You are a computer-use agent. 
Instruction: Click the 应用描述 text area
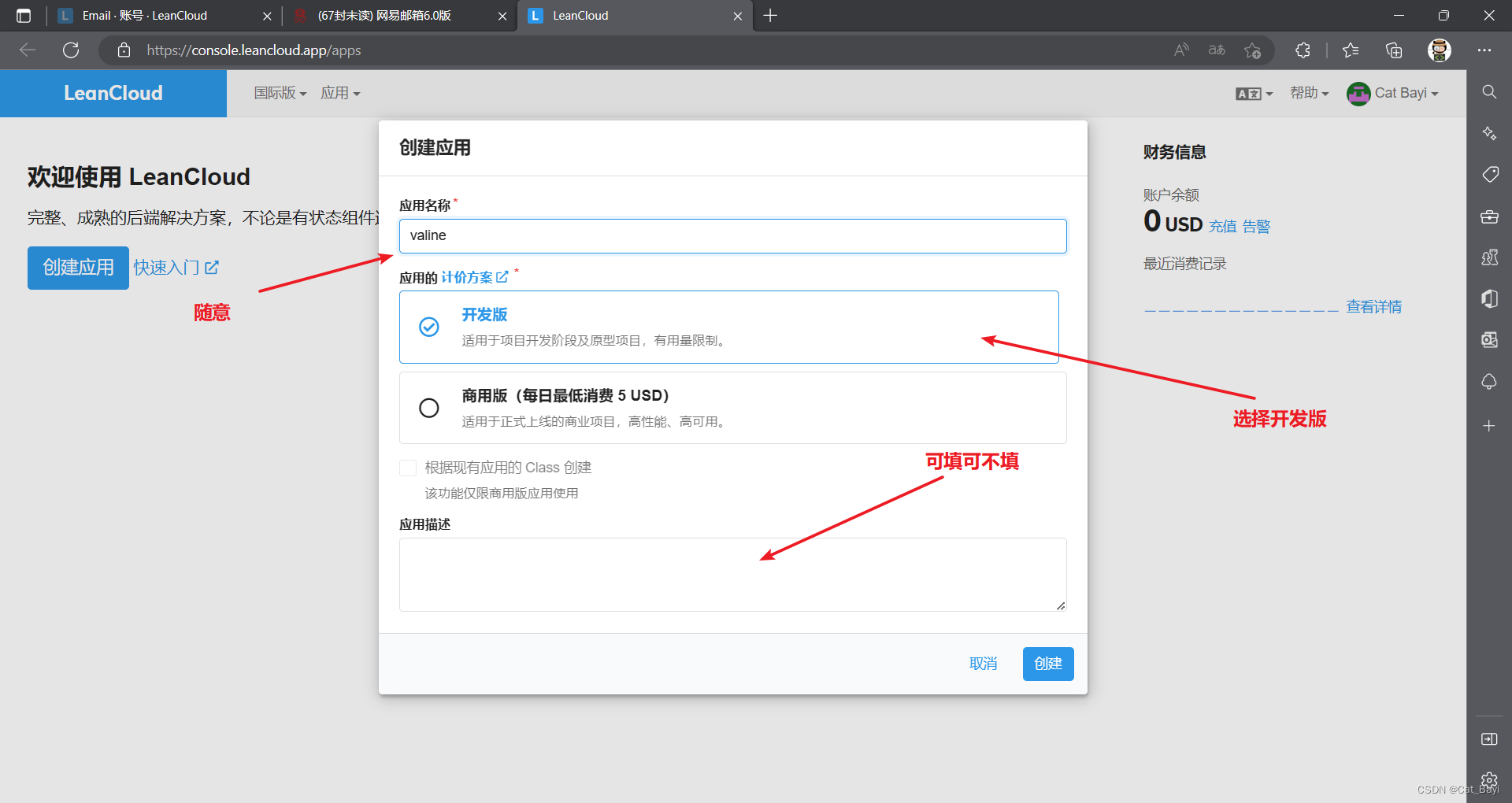(732, 575)
